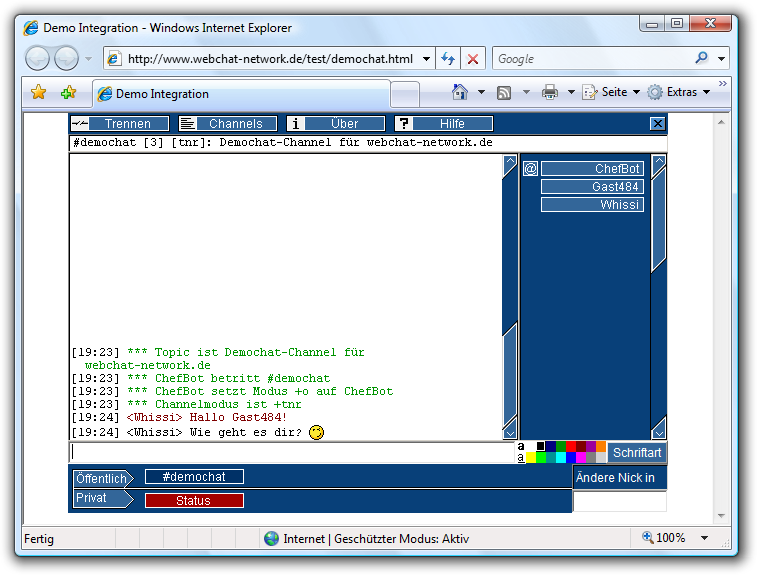Click chat pane scroll-up arrow
This screenshot has width=757, height=575.
click(510, 164)
